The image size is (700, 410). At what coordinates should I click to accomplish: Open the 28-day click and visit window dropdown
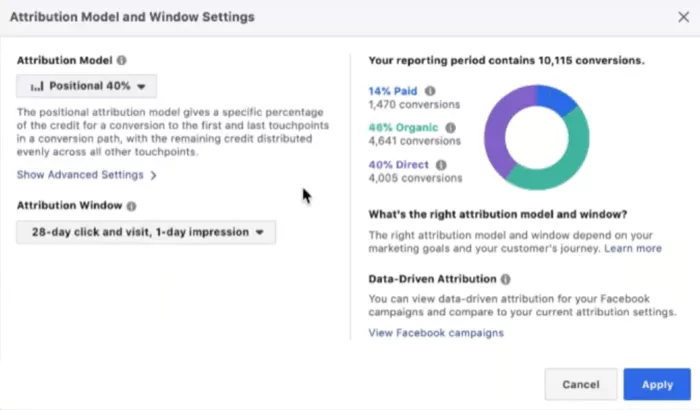(x=146, y=232)
